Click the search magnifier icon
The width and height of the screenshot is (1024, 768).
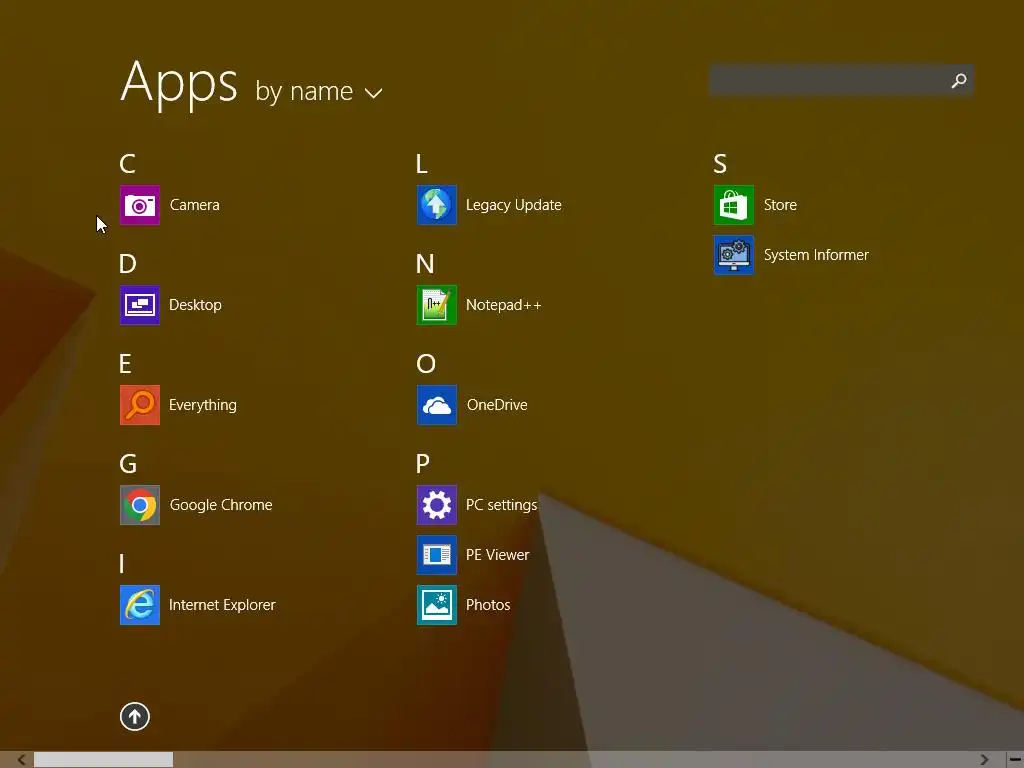pyautogui.click(x=959, y=81)
